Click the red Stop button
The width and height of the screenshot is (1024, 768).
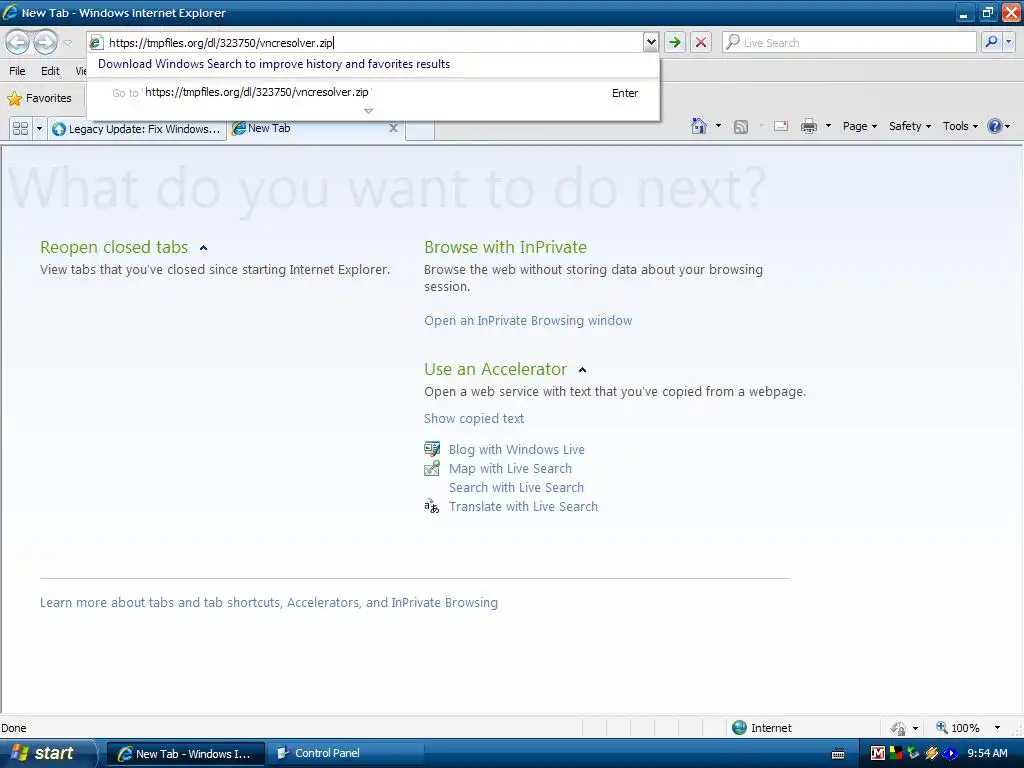[701, 42]
